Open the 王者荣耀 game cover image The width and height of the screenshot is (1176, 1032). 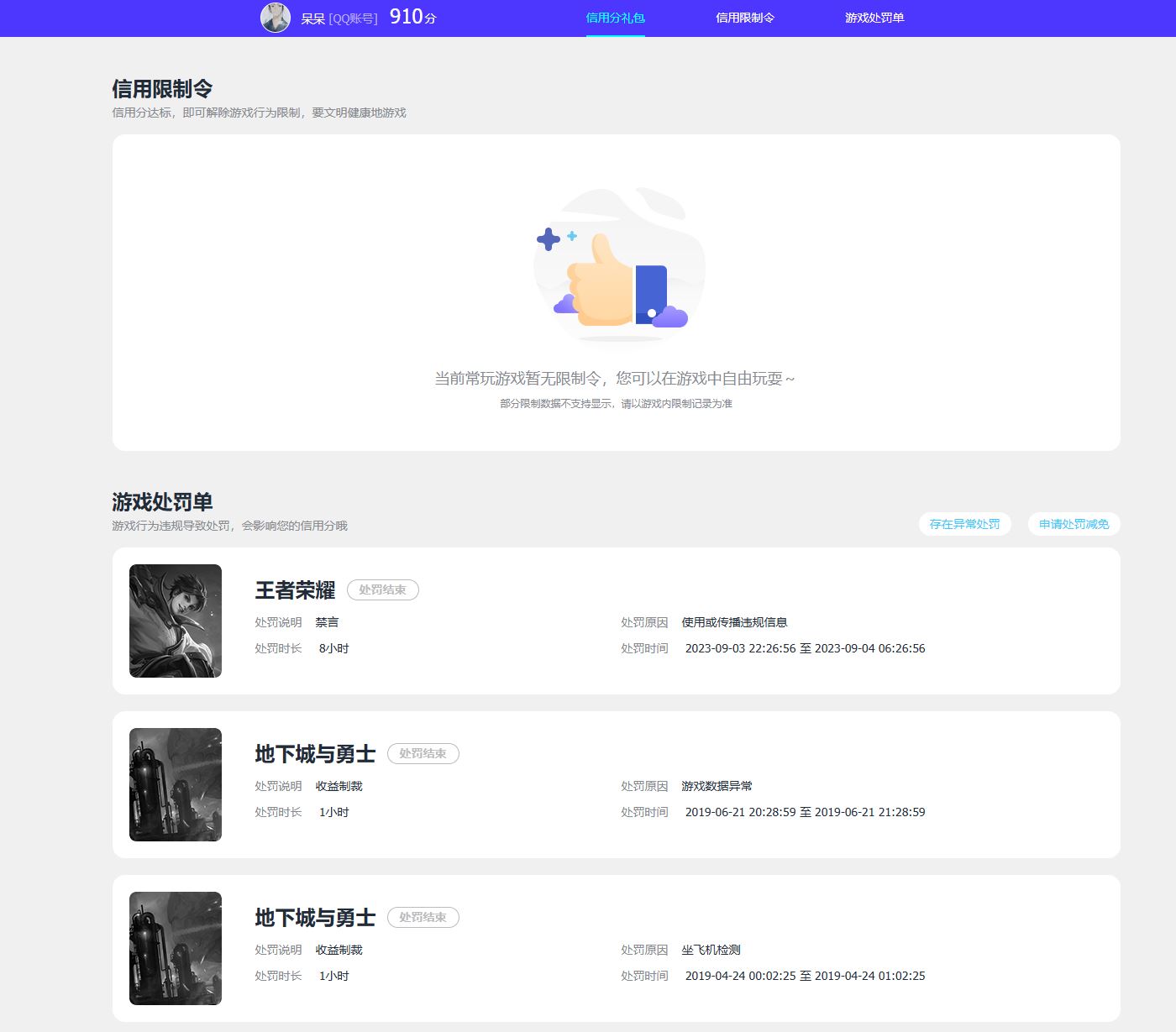click(176, 621)
